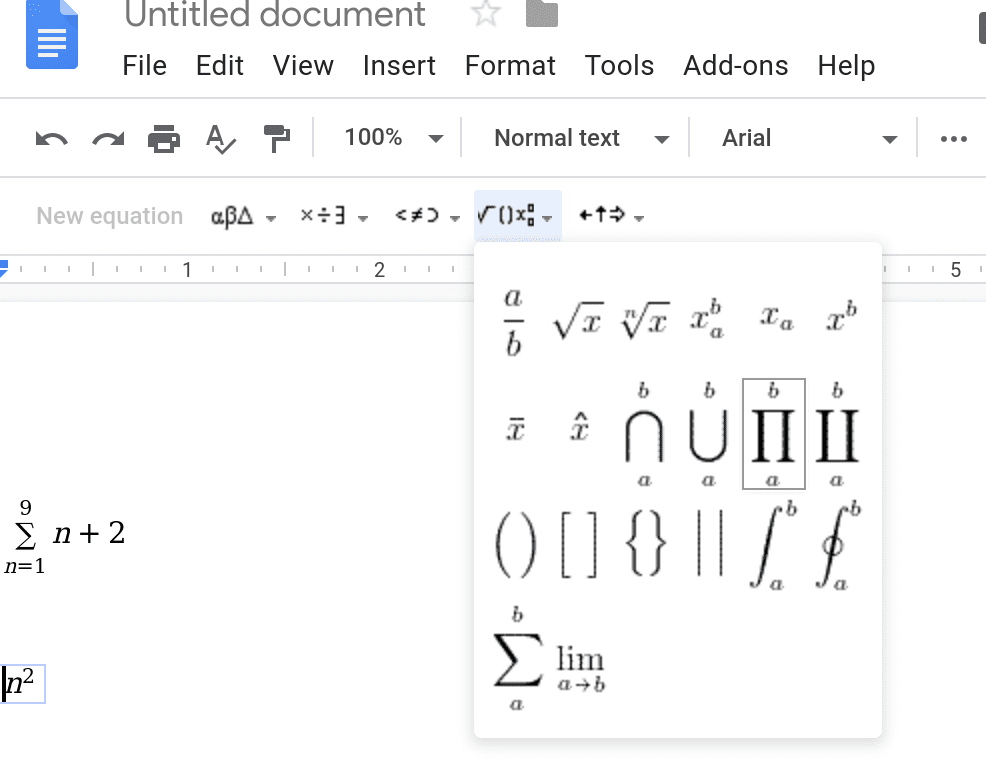Star the Untitled document
The height and width of the screenshot is (769, 986).
click(x=485, y=14)
